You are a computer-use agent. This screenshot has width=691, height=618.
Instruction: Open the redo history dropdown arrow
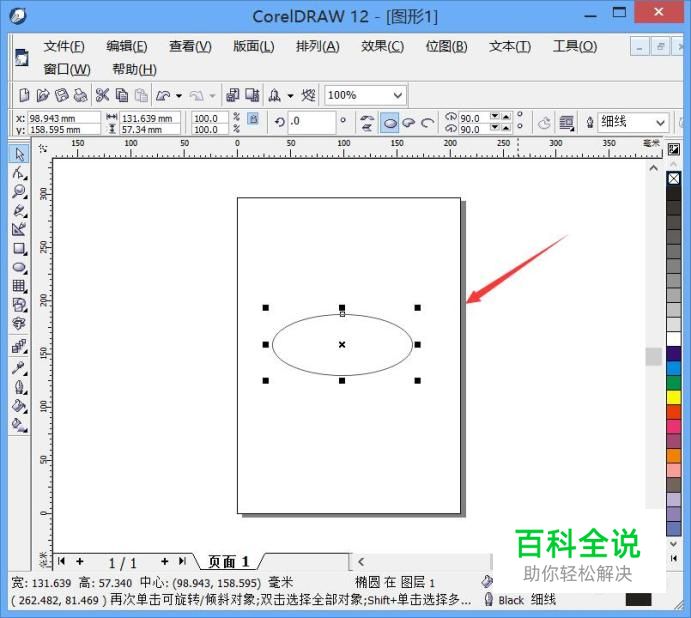pos(212,95)
